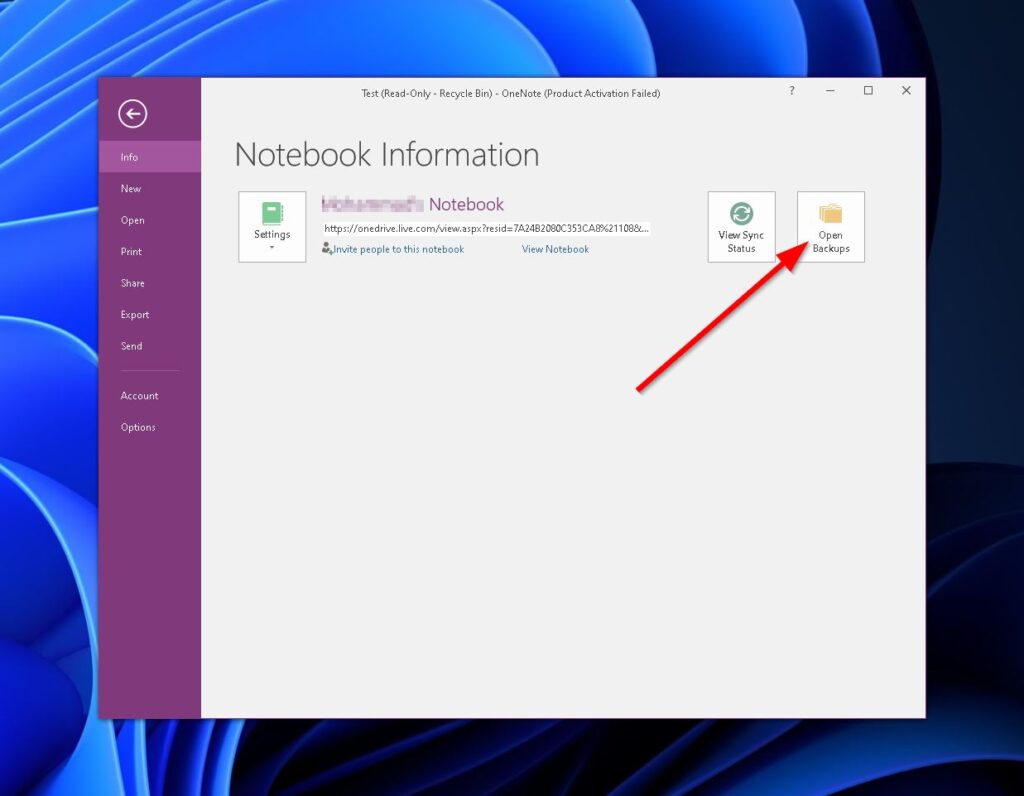Viewport: 1024px width, 796px height.
Task: Open OneNote Options
Action: tap(138, 427)
